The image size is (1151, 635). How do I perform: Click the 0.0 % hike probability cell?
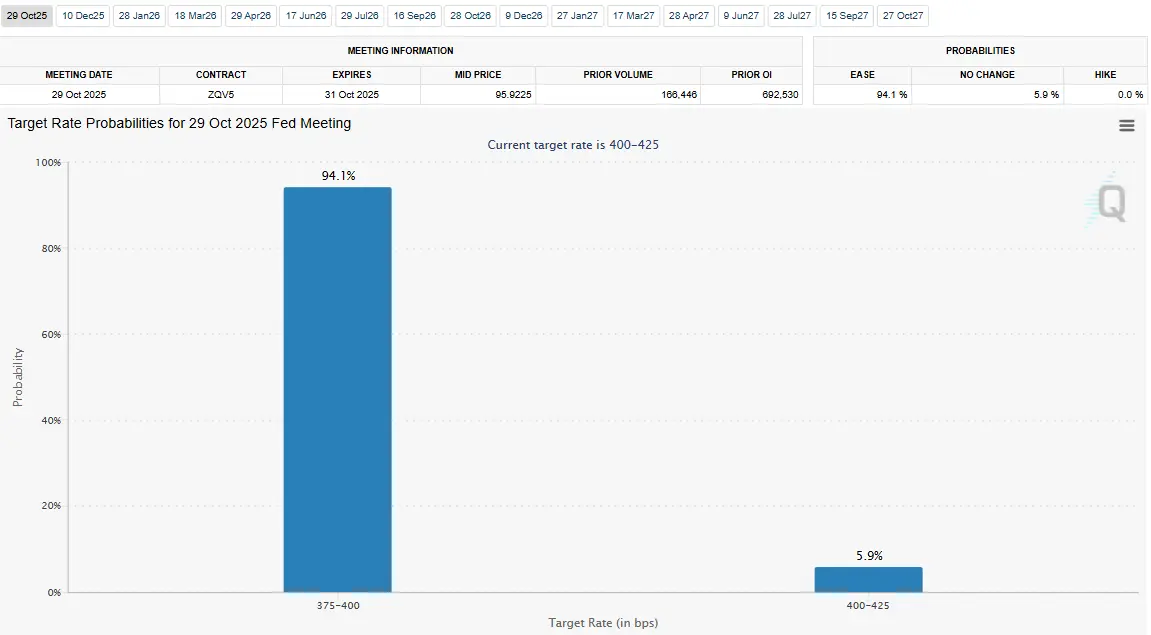pyautogui.click(x=1105, y=95)
